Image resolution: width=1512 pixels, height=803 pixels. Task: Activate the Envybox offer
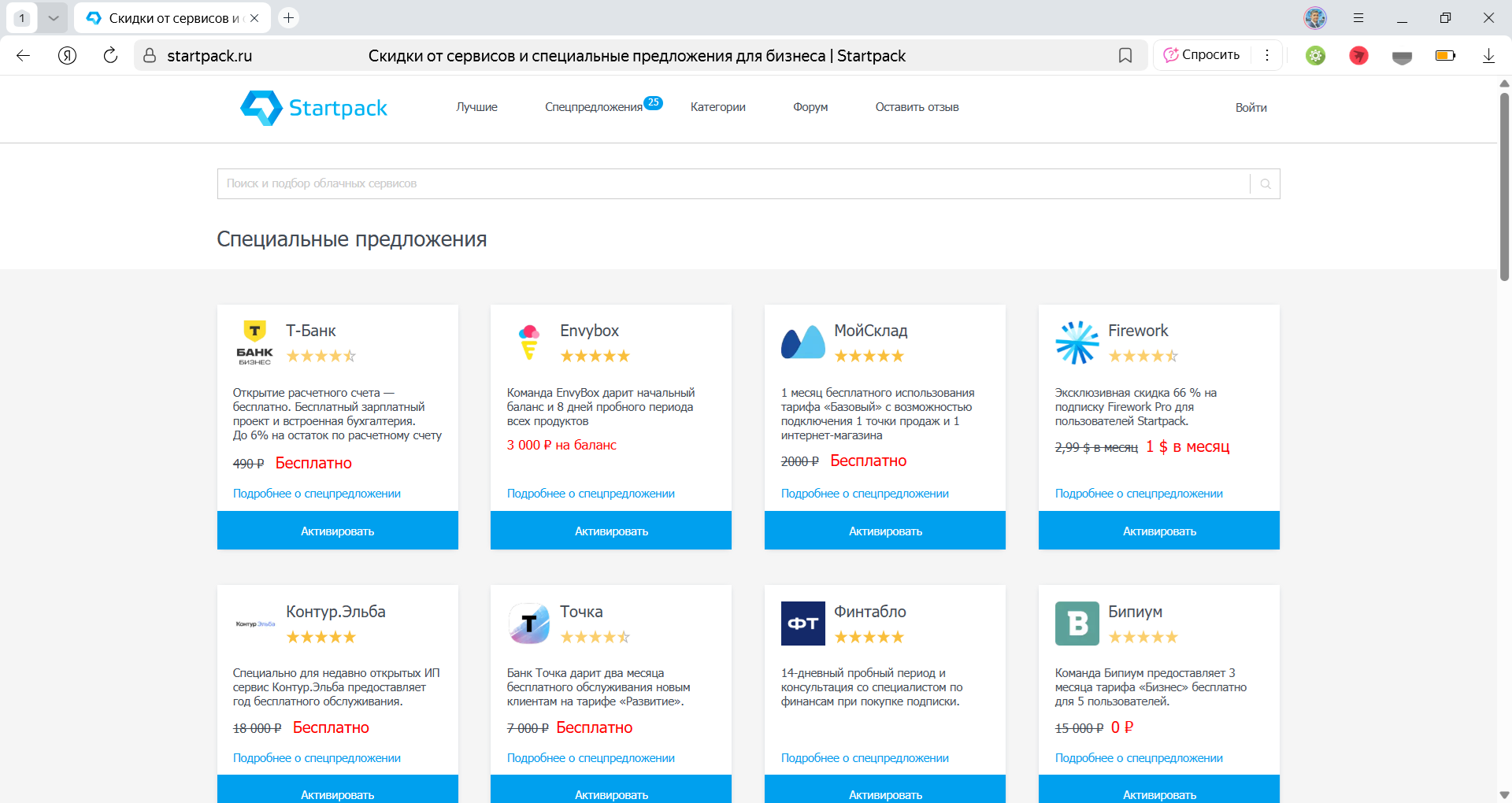coord(610,530)
